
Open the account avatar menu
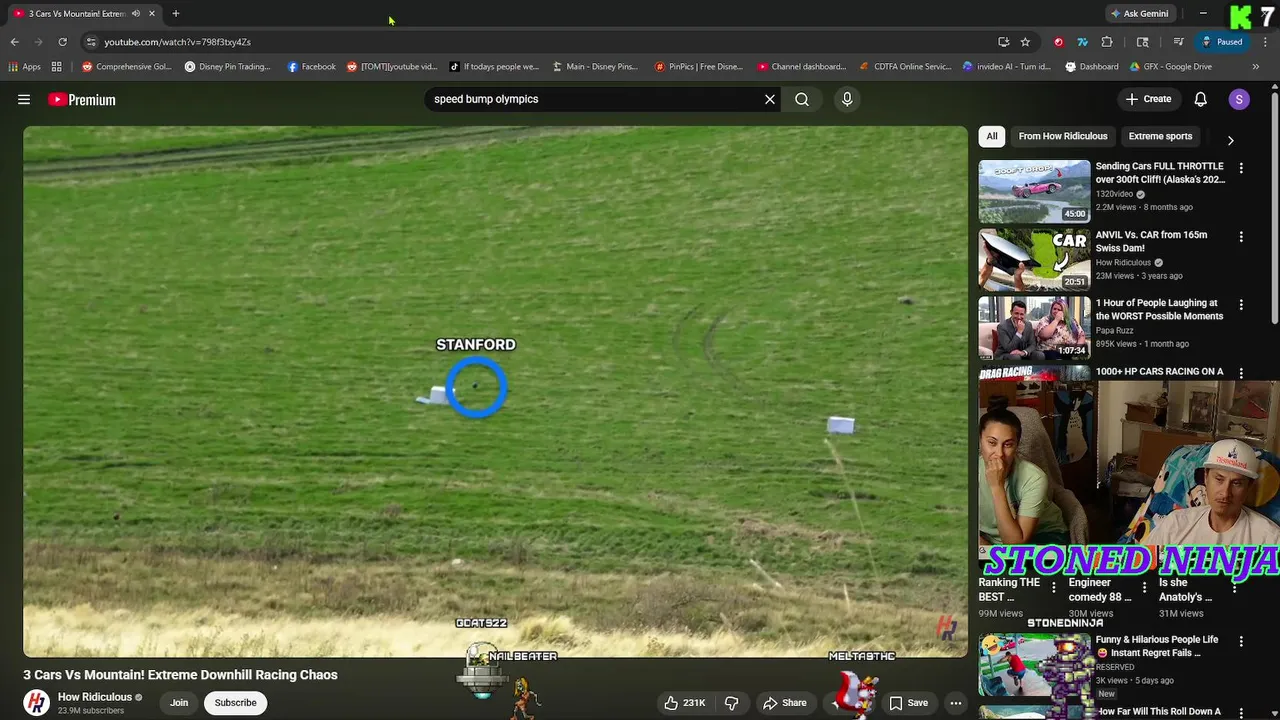(1239, 99)
